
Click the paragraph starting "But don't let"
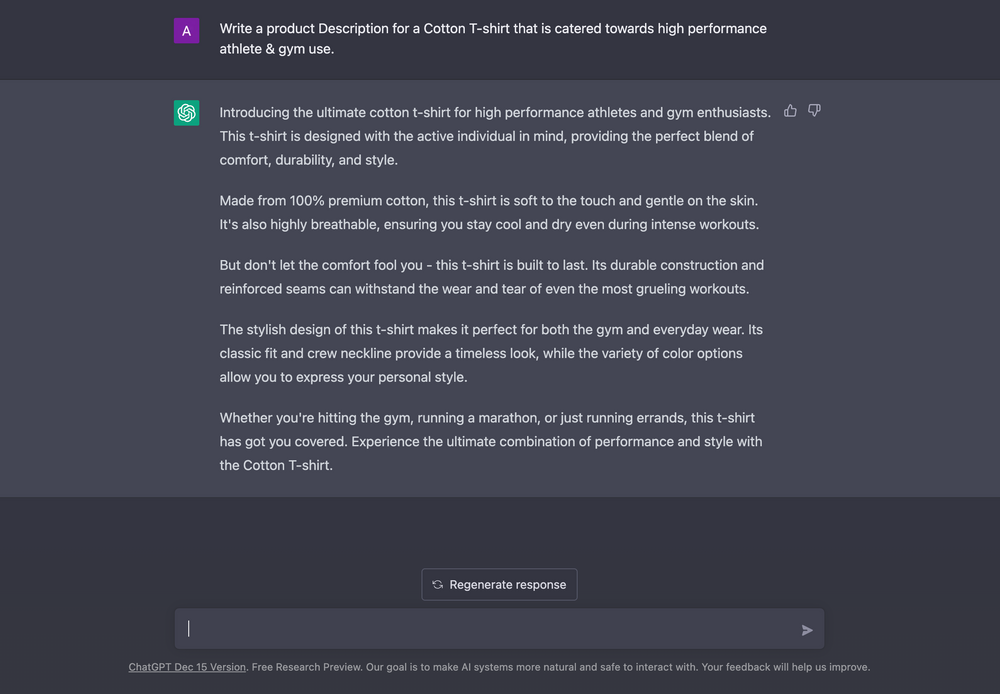491,277
